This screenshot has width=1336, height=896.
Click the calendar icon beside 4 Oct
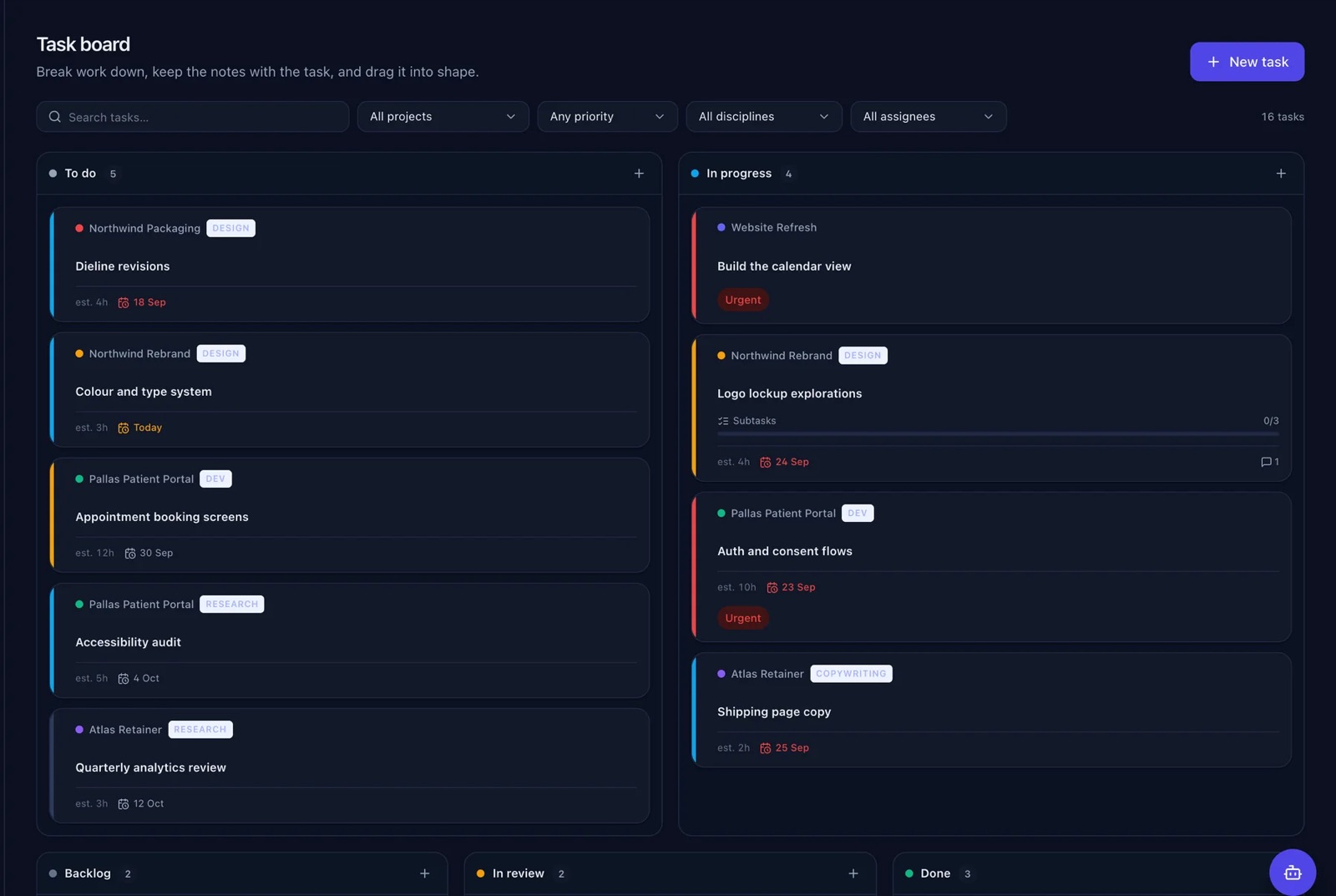[124, 678]
